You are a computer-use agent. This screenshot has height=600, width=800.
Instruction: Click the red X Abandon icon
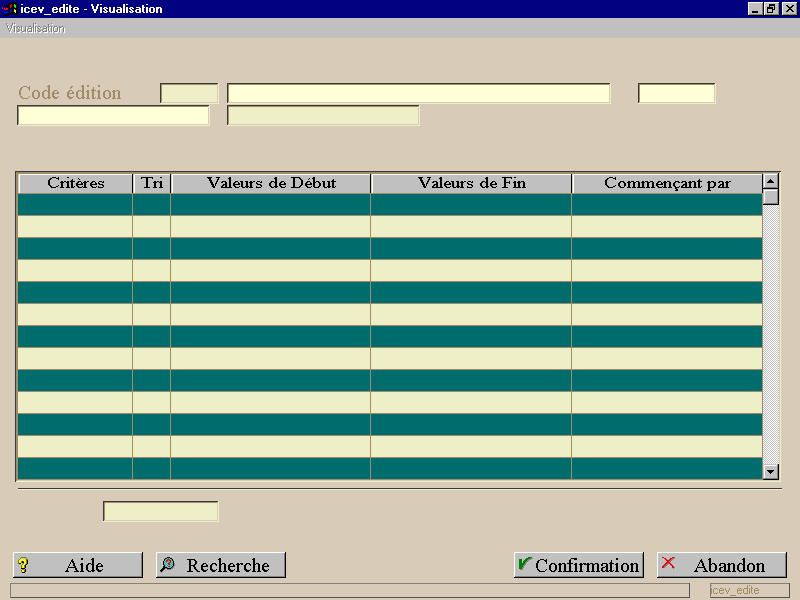pos(668,563)
